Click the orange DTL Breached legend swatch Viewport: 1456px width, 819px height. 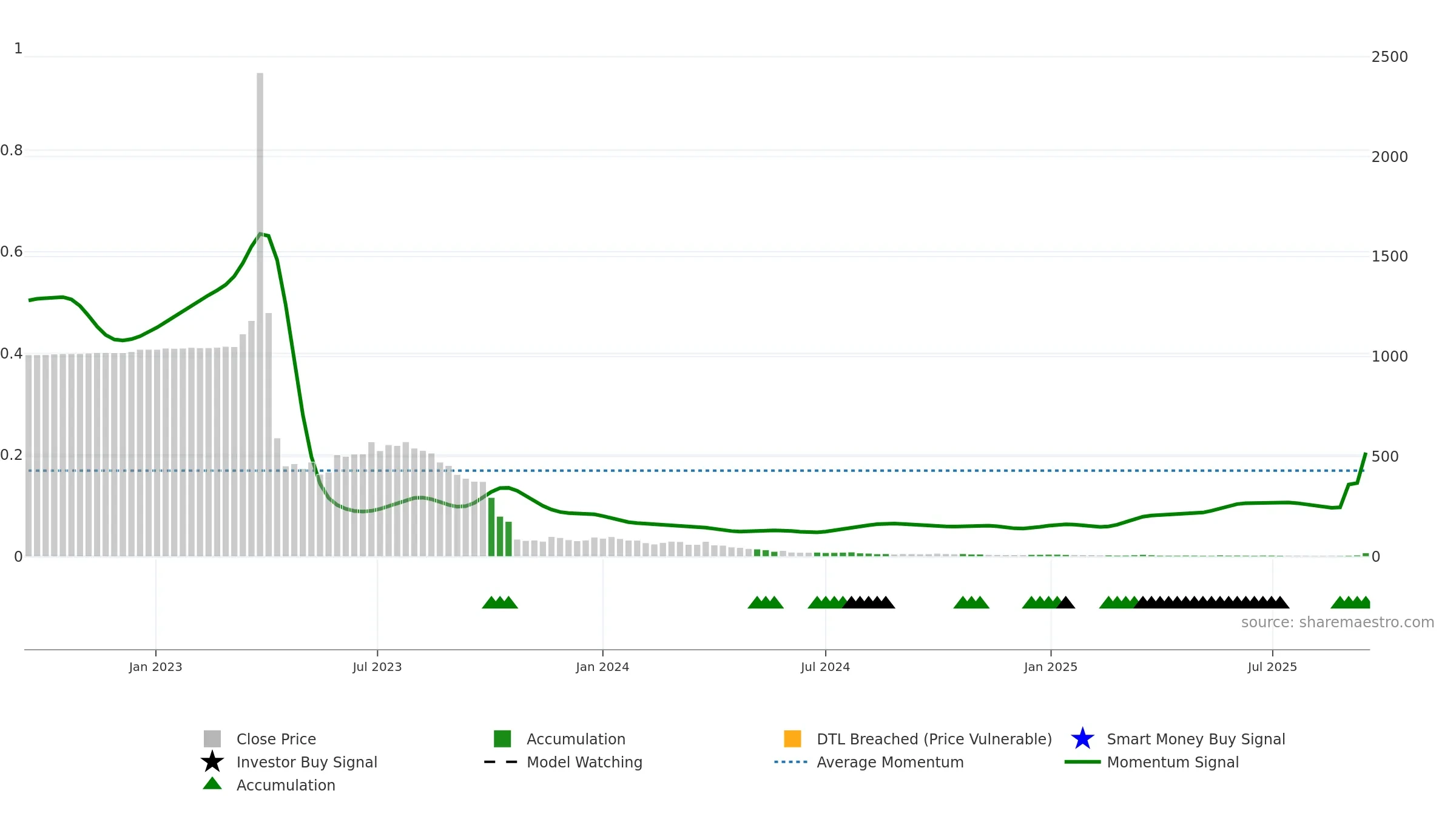[792, 738]
